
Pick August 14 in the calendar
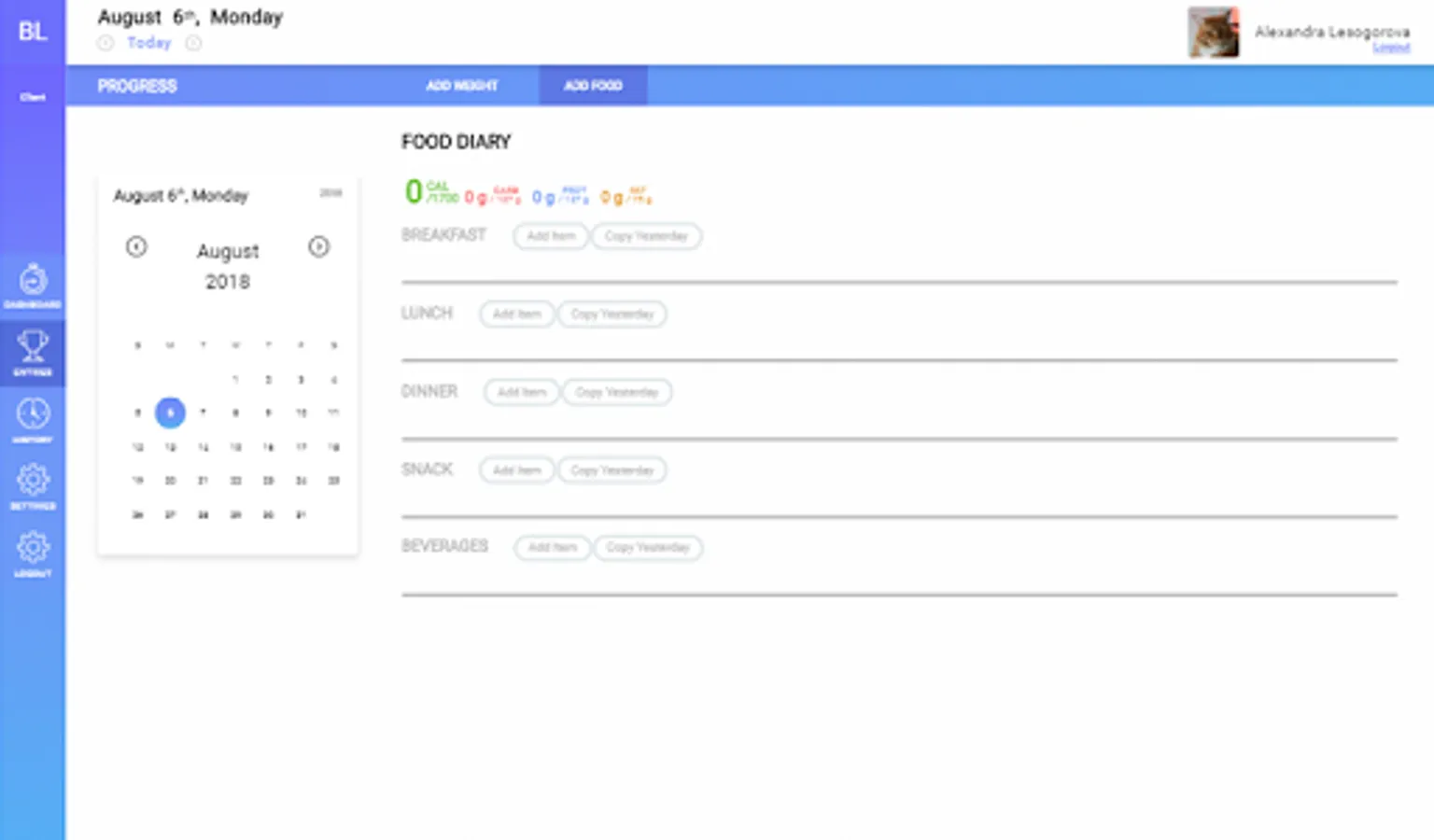click(x=203, y=447)
